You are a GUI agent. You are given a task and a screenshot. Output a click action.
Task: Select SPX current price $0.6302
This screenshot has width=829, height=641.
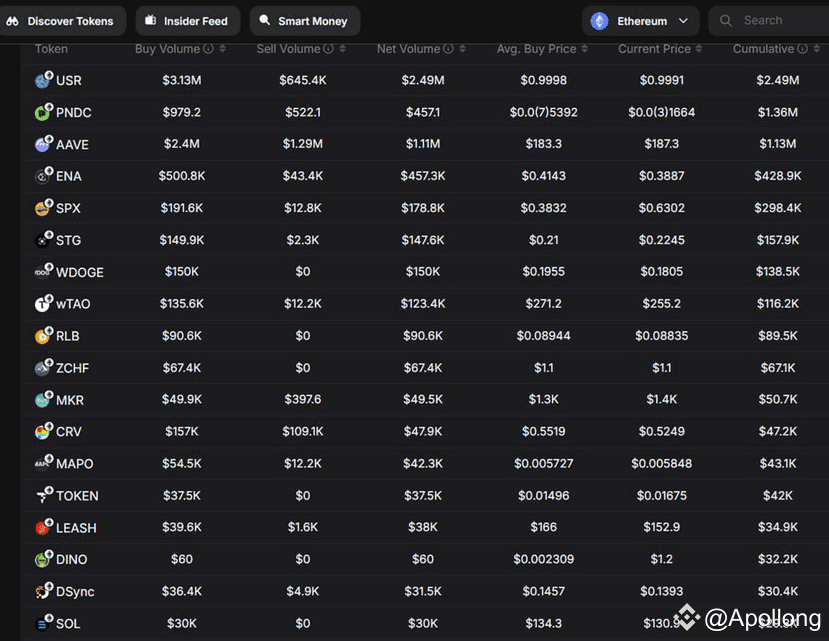(661, 208)
